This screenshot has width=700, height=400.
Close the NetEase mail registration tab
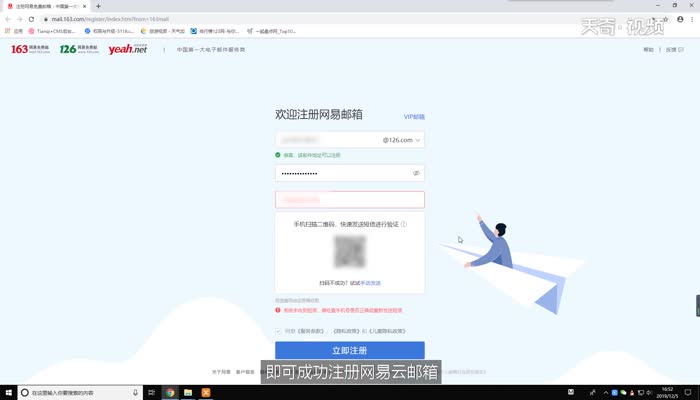84,6
